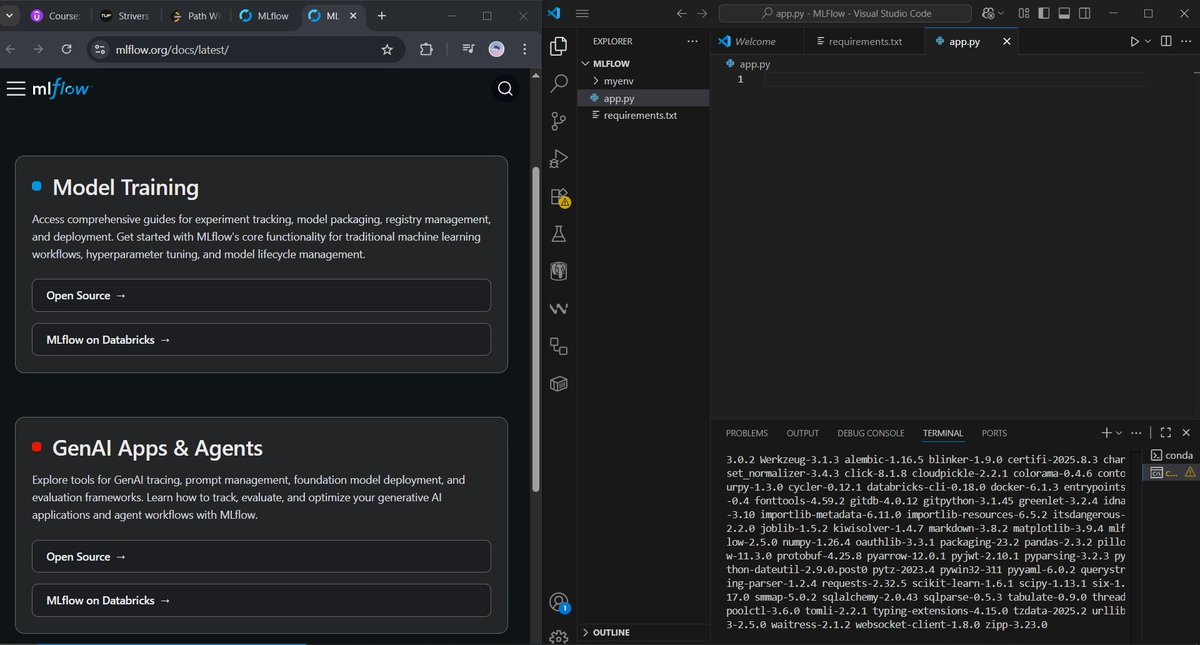
Task: Open the mlflow site hamburger menu
Action: click(15, 89)
